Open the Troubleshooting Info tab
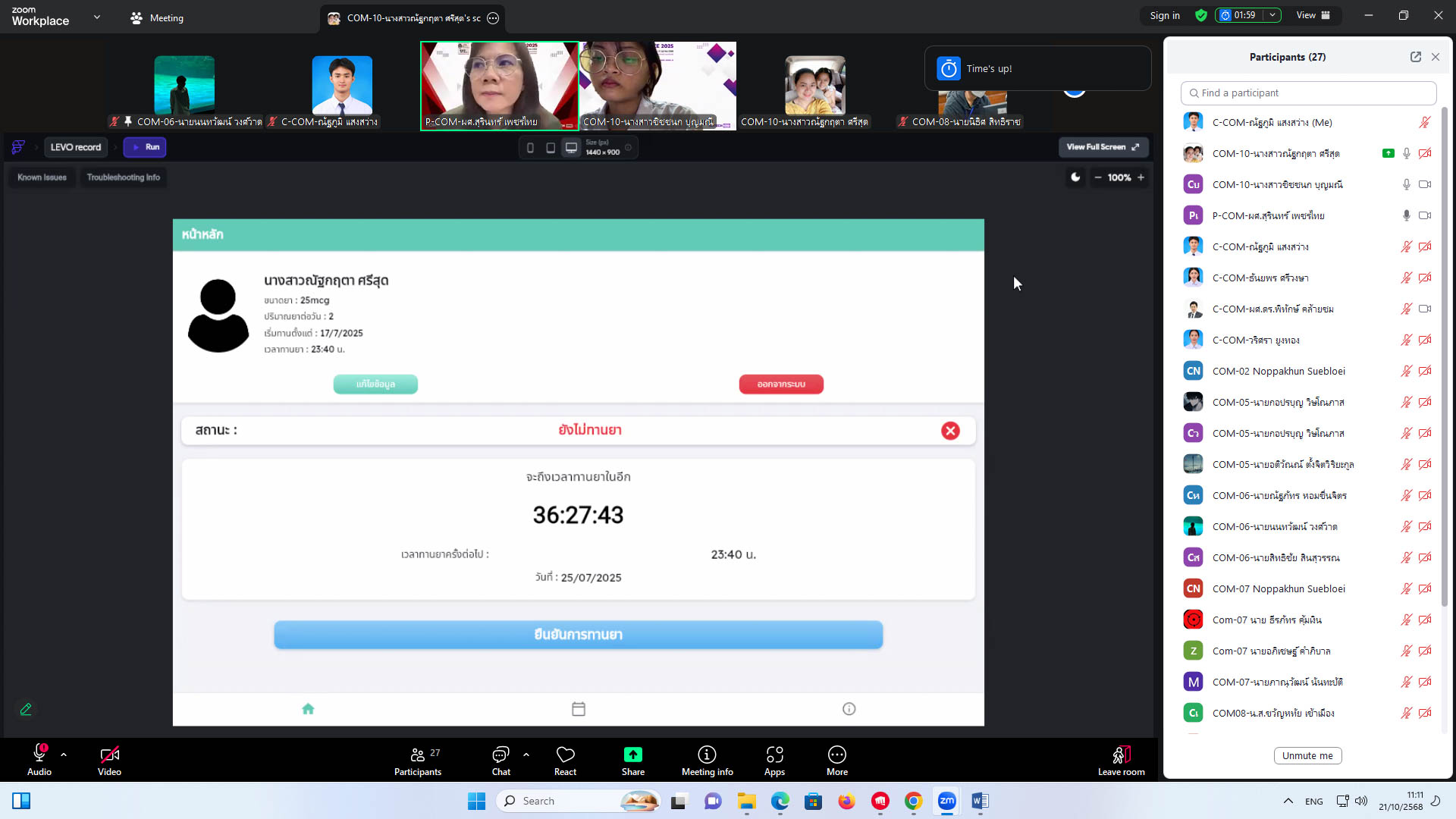Image resolution: width=1456 pixels, height=819 pixels. tap(123, 177)
